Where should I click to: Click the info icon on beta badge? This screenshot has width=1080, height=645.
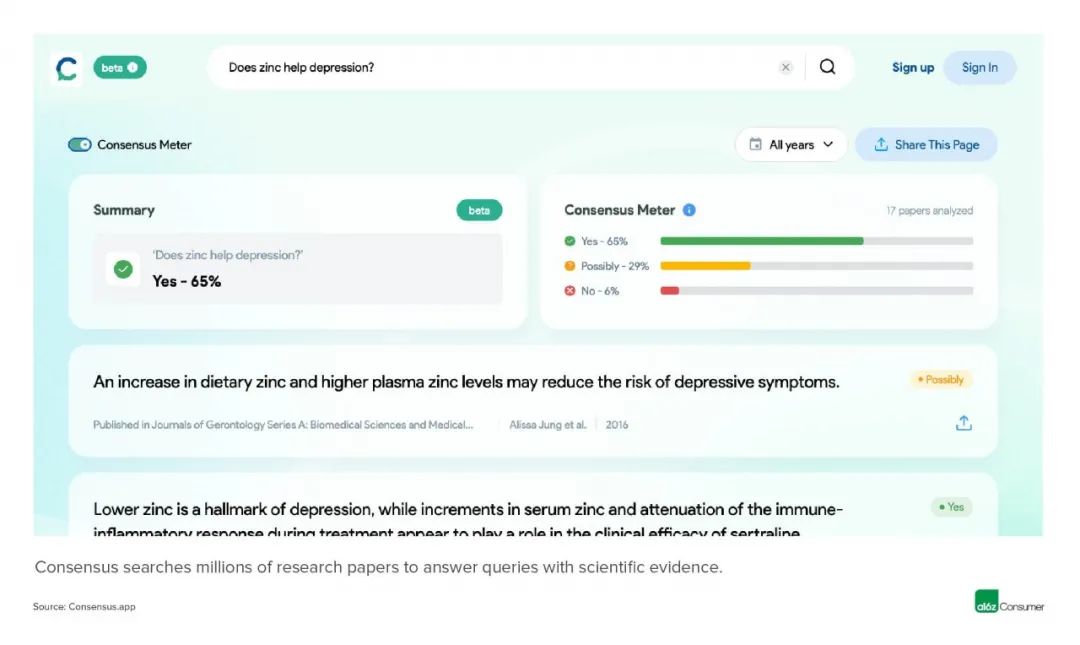[133, 68]
